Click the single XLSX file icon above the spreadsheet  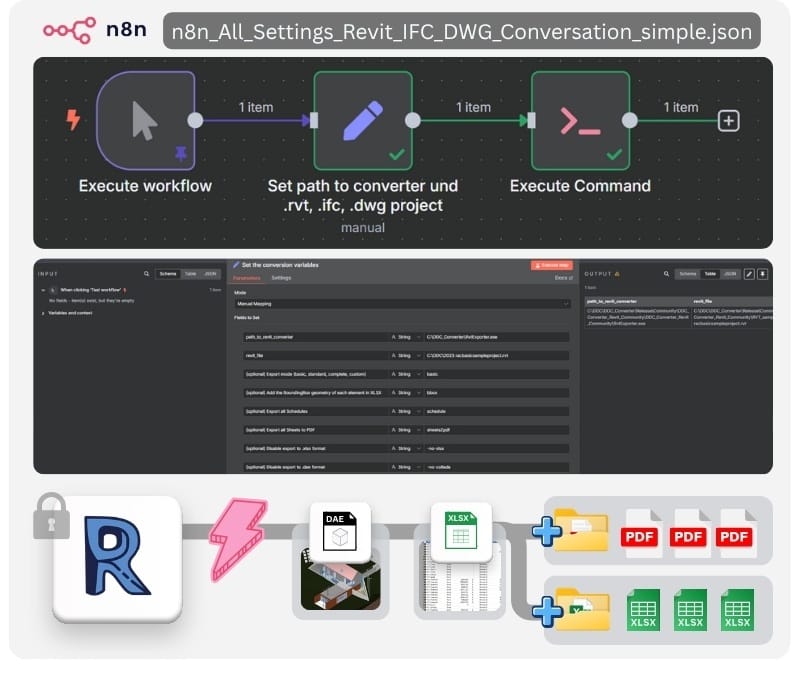click(x=461, y=531)
